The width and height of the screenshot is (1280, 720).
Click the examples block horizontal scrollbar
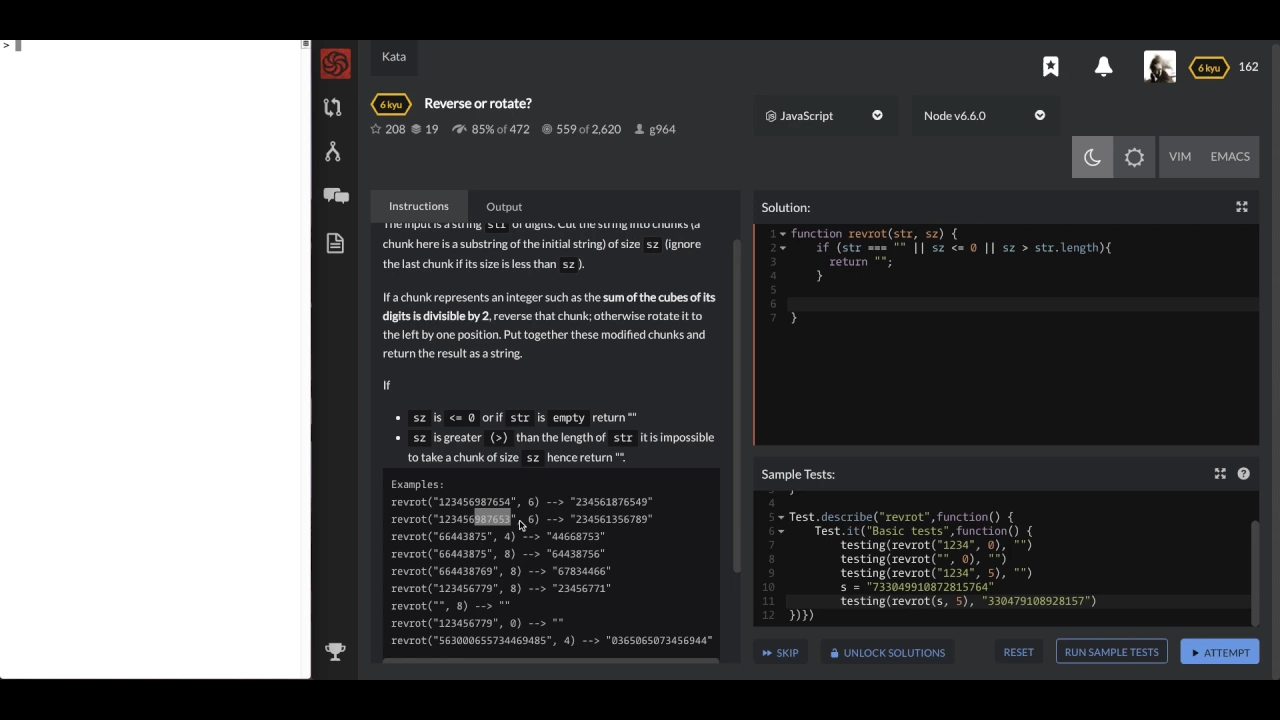pyautogui.click(x=550, y=660)
